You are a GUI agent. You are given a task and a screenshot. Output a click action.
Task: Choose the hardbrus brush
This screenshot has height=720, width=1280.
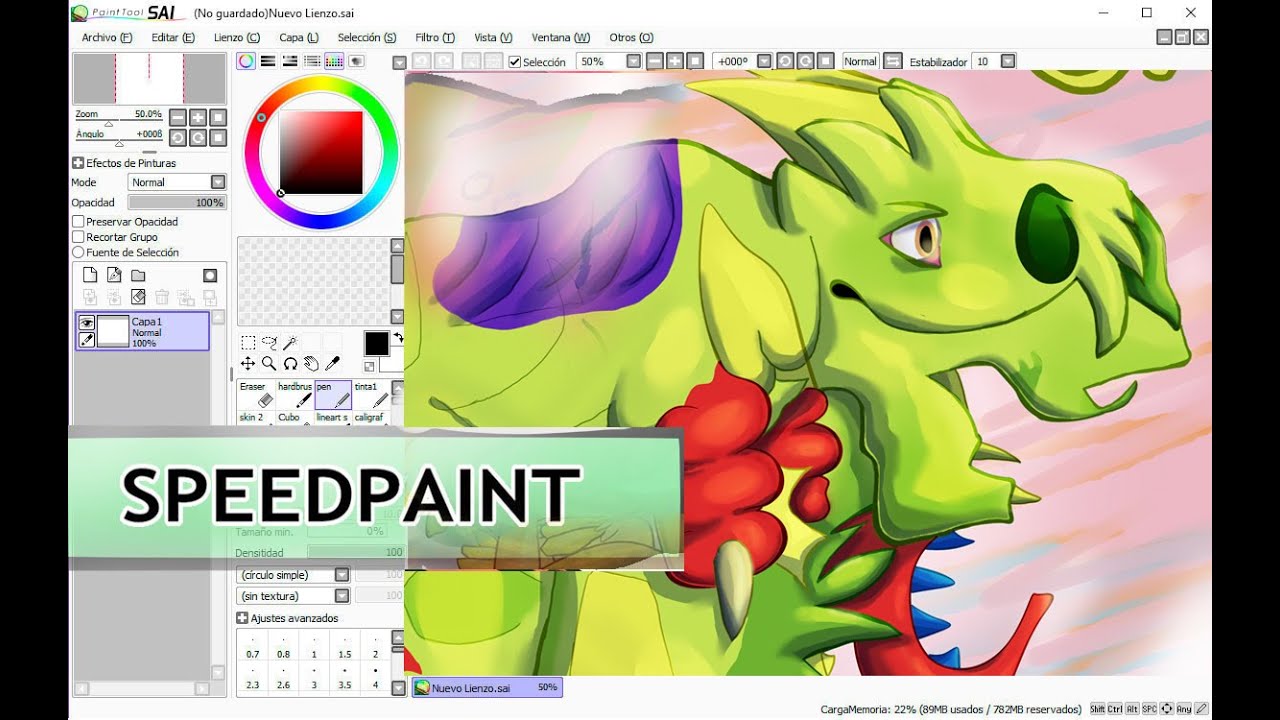[295, 396]
